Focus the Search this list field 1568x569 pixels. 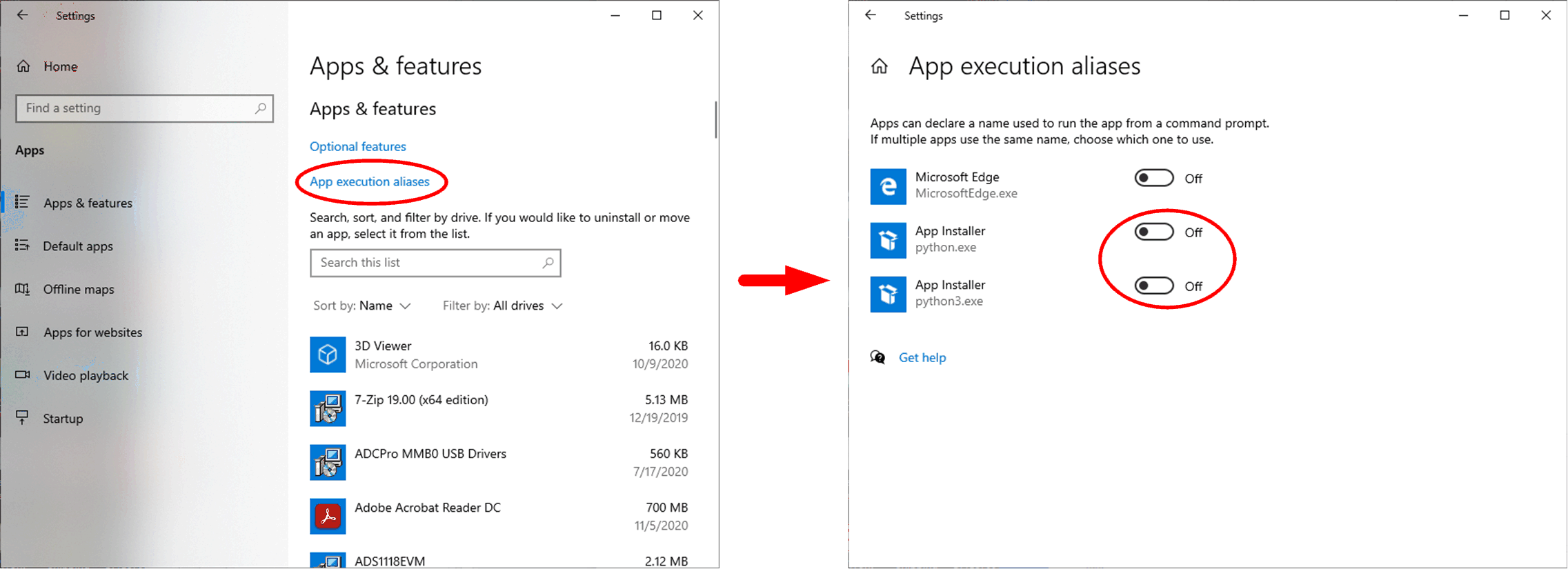(435, 263)
